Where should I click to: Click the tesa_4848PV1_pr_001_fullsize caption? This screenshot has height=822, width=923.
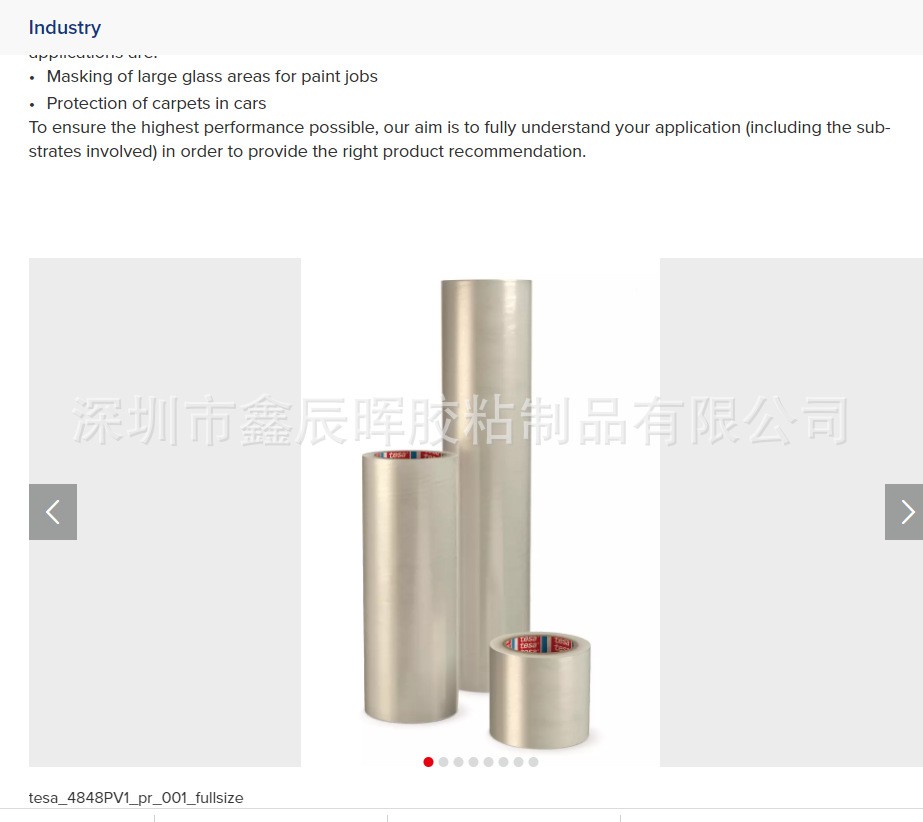pyautogui.click(x=136, y=798)
